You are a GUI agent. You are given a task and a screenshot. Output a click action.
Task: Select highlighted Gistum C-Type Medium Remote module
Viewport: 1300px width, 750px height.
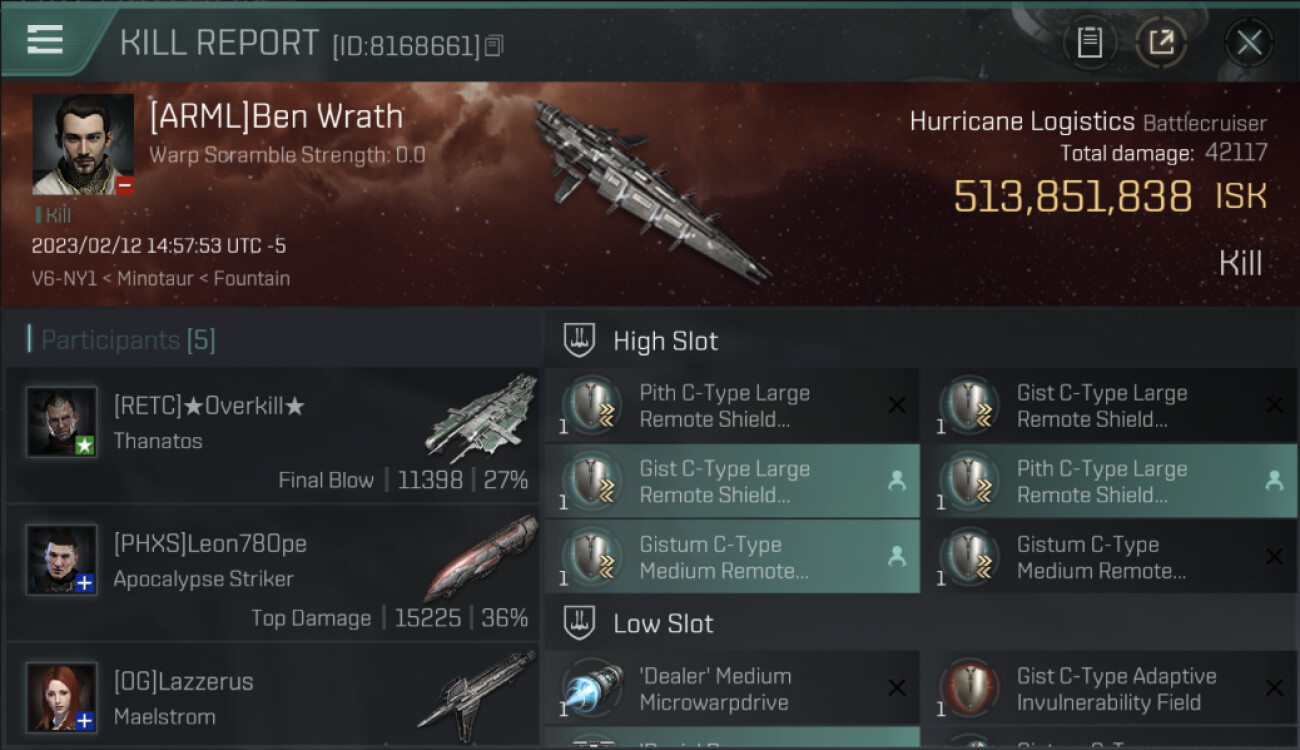click(x=732, y=557)
